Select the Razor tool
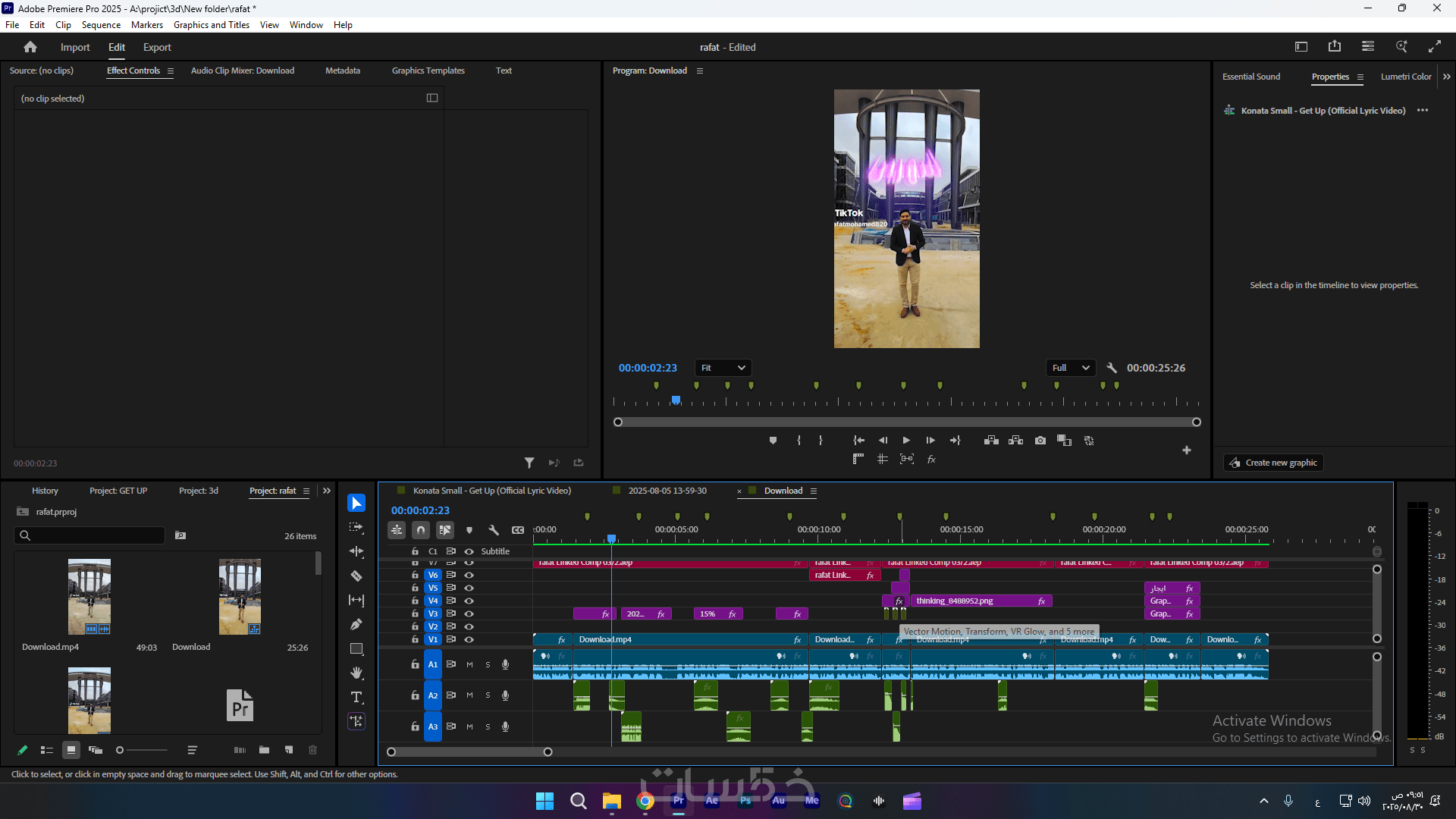This screenshot has width=1456, height=819. coord(356,576)
